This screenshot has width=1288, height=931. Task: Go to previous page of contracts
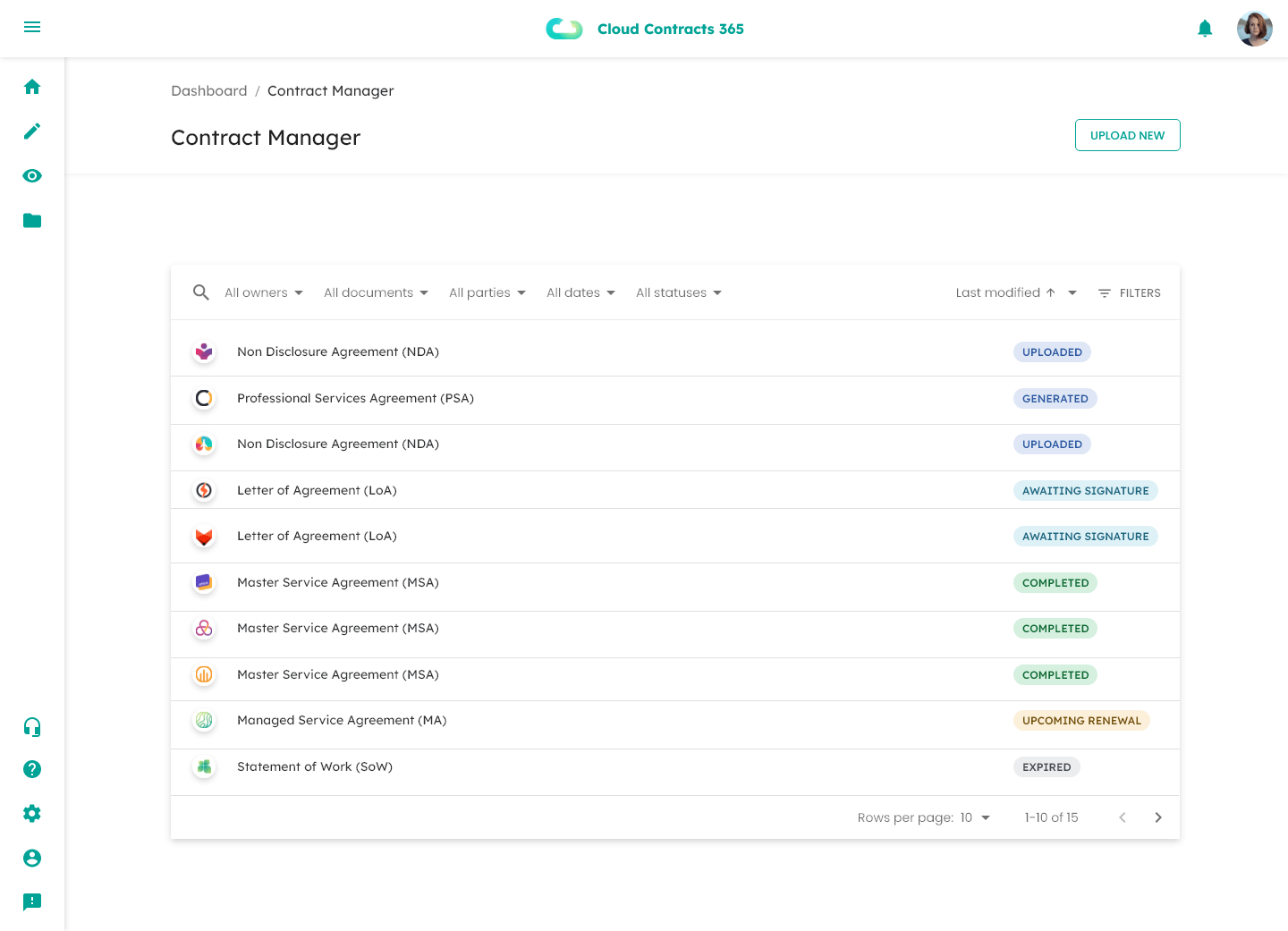[x=1123, y=817]
